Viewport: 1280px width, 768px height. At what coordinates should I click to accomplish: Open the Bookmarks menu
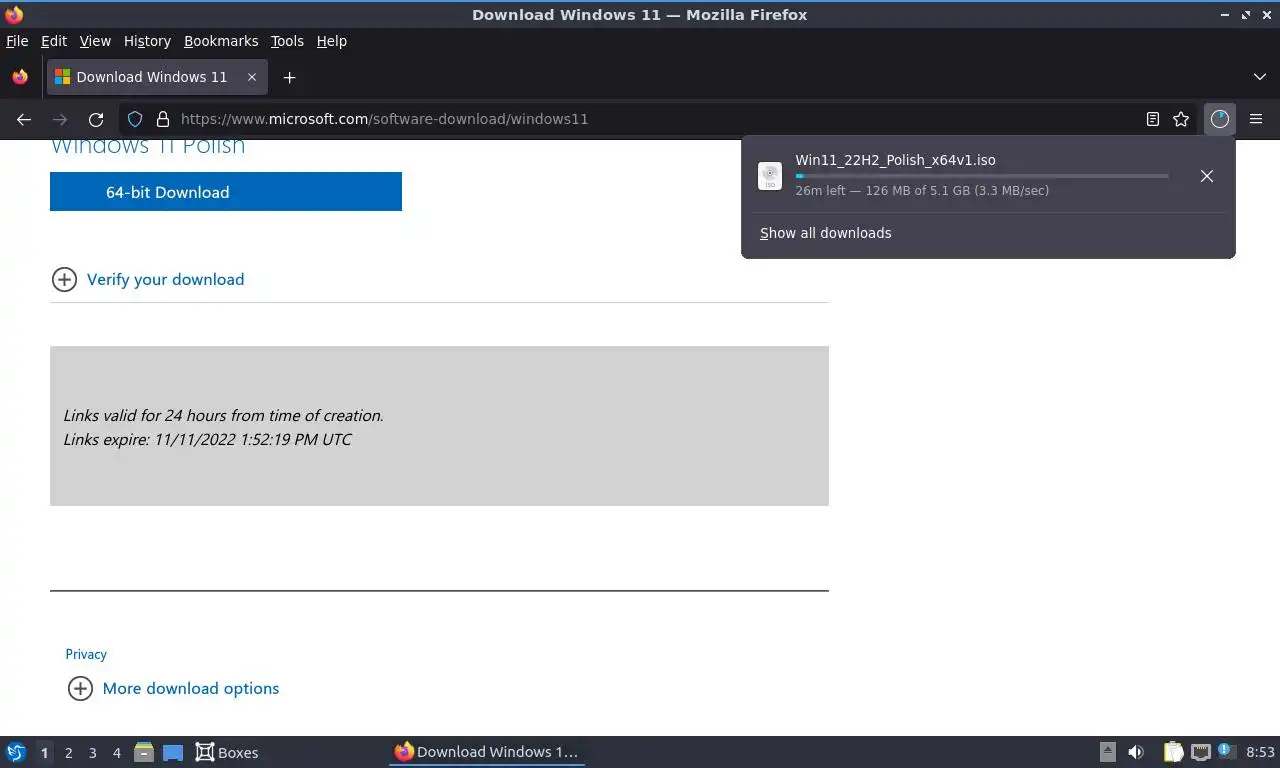[221, 41]
